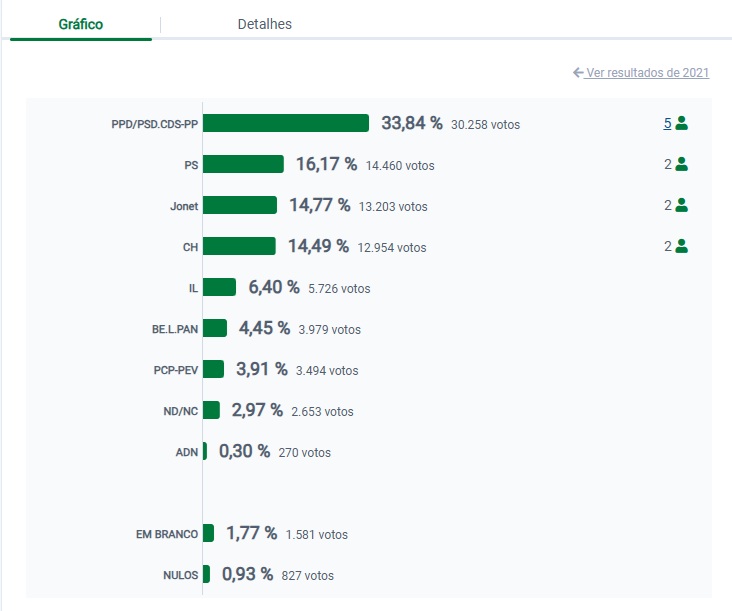Click the ADN party label
This screenshot has height=611, width=732.
pos(186,452)
